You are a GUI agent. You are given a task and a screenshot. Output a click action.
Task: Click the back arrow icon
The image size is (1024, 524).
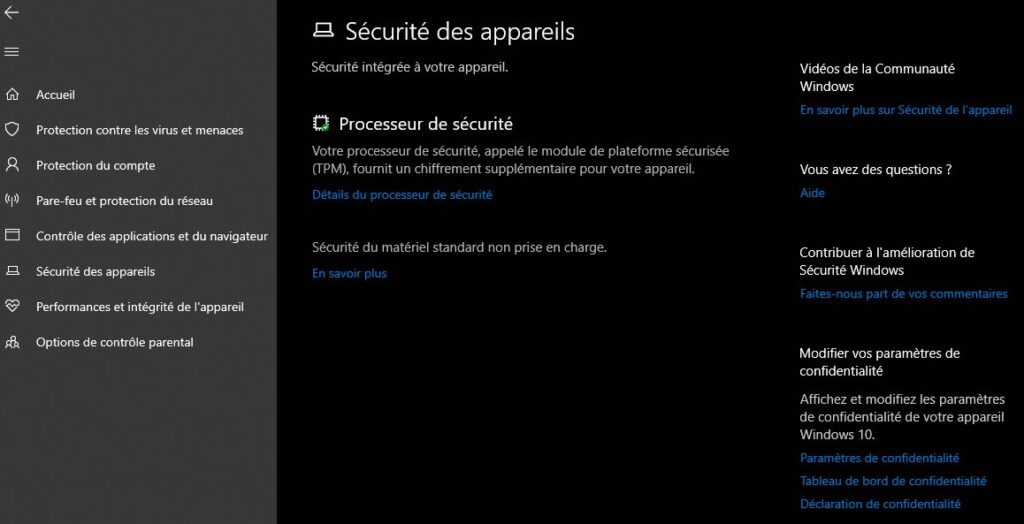11,12
